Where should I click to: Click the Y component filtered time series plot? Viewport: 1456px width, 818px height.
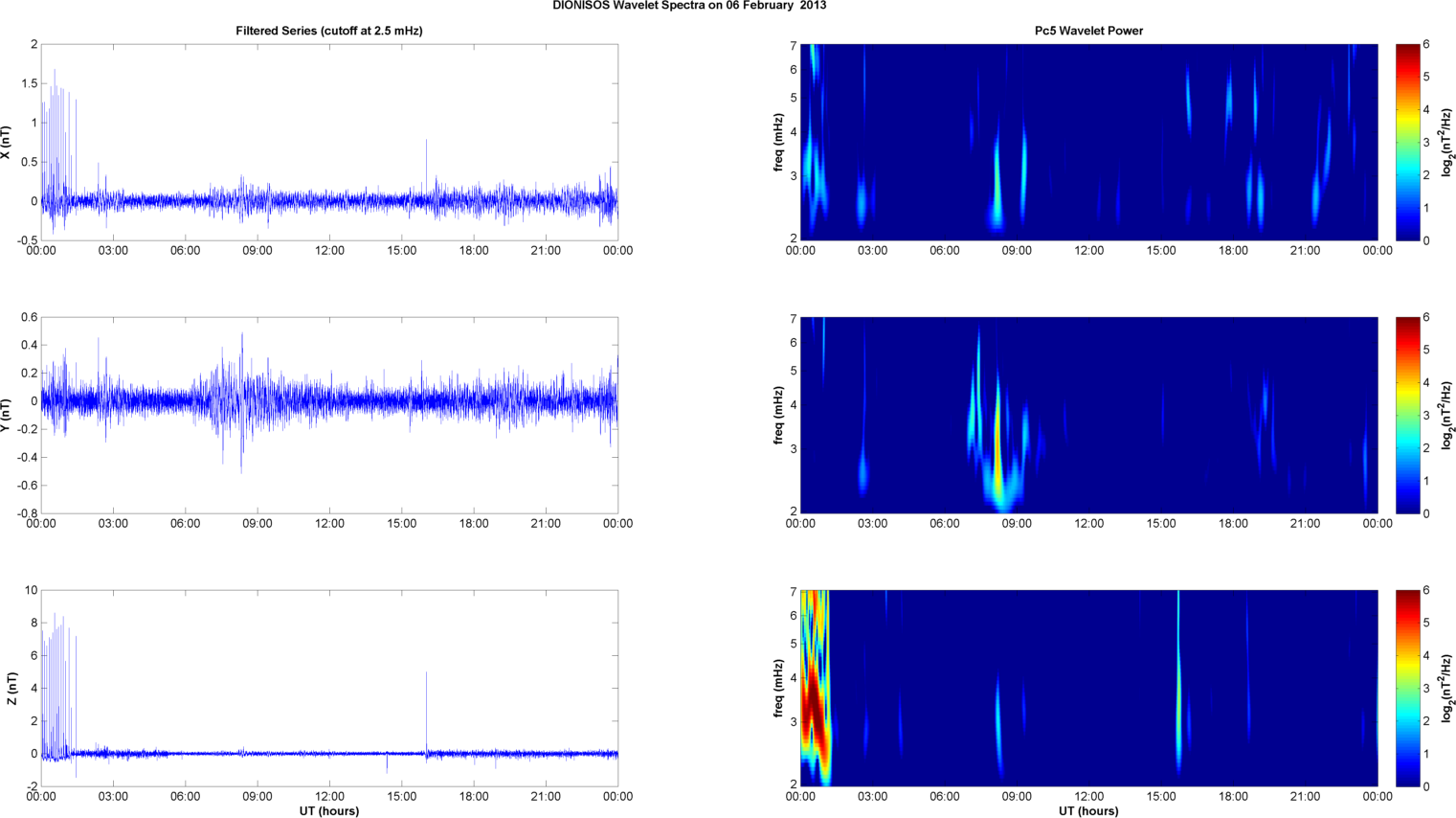point(329,415)
